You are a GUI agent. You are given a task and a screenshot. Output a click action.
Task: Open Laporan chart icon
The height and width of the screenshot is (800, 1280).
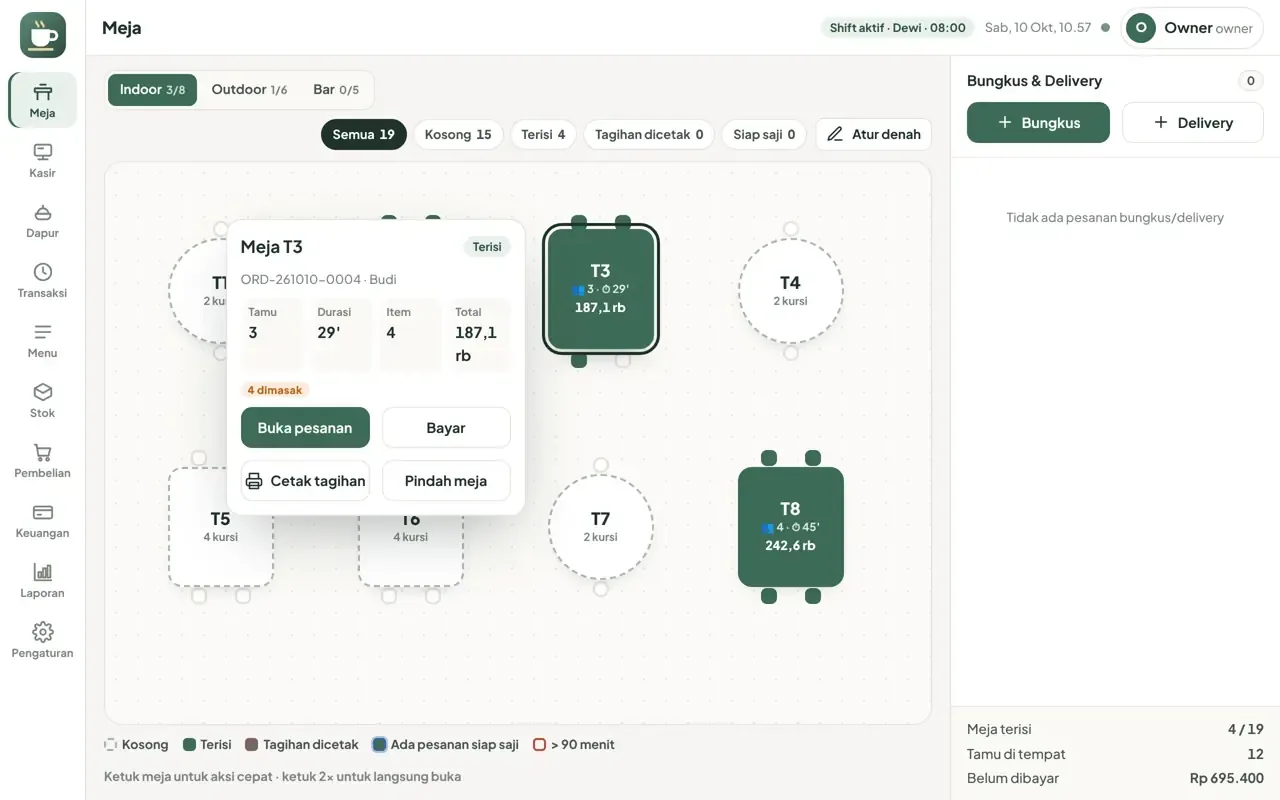point(42,572)
